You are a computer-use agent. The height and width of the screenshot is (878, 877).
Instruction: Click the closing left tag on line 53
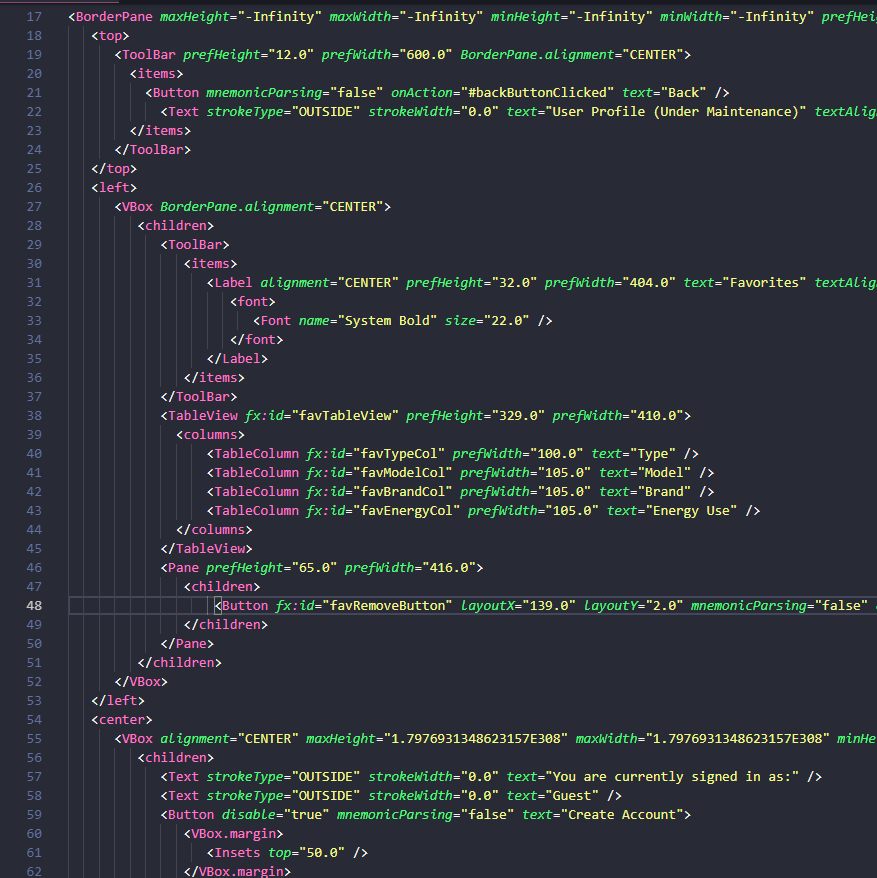point(118,701)
